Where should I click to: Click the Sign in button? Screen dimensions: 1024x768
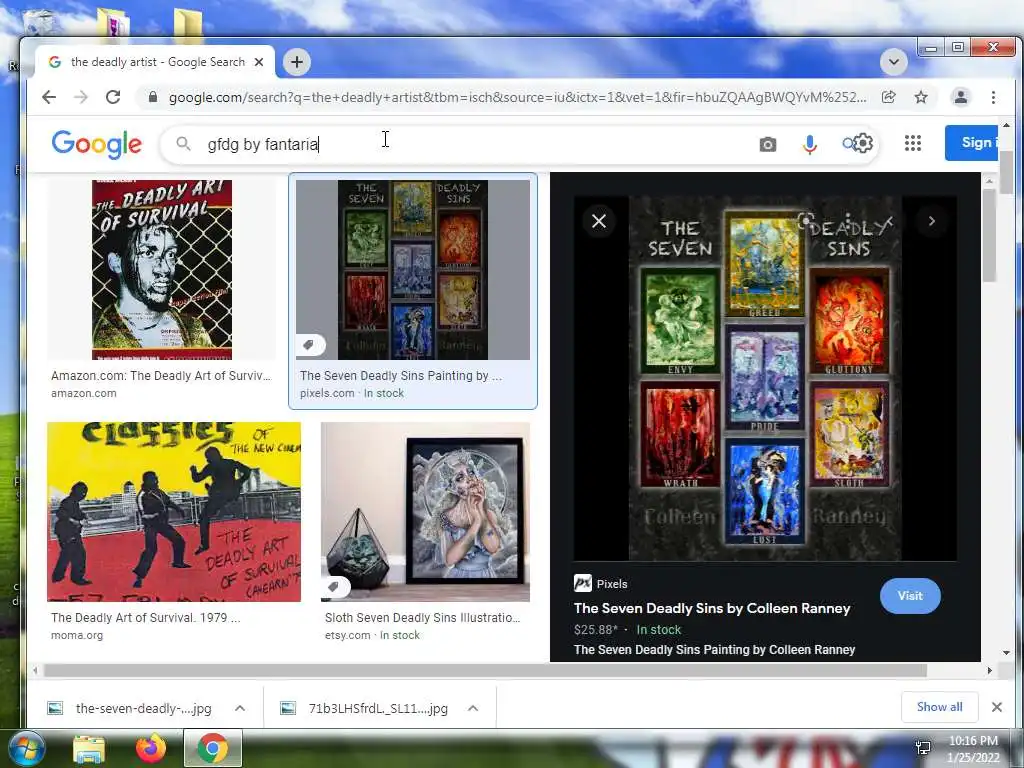(971, 142)
